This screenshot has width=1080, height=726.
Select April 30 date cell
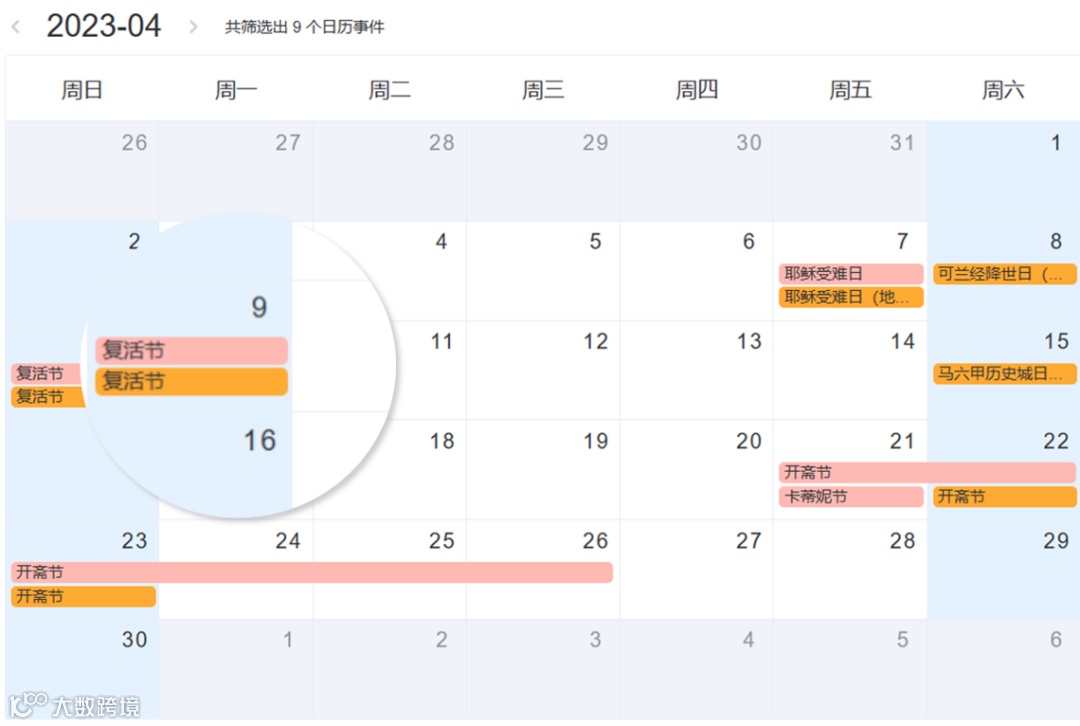point(82,670)
